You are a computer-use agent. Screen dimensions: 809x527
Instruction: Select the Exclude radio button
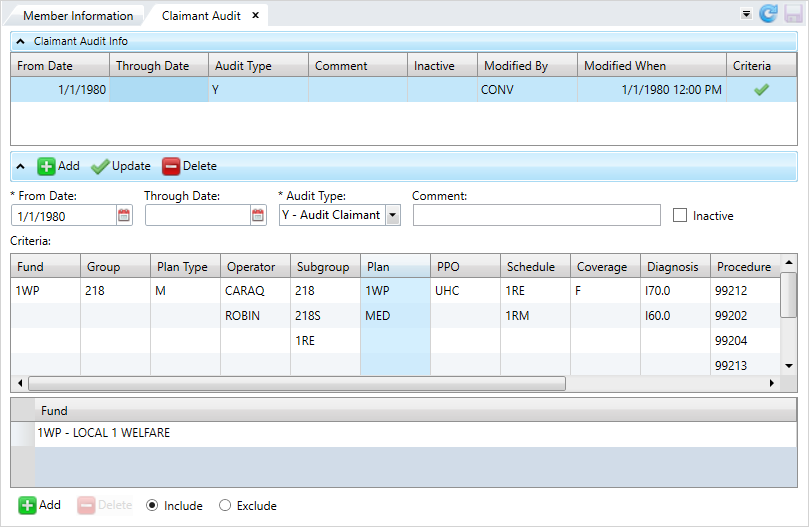(225, 505)
